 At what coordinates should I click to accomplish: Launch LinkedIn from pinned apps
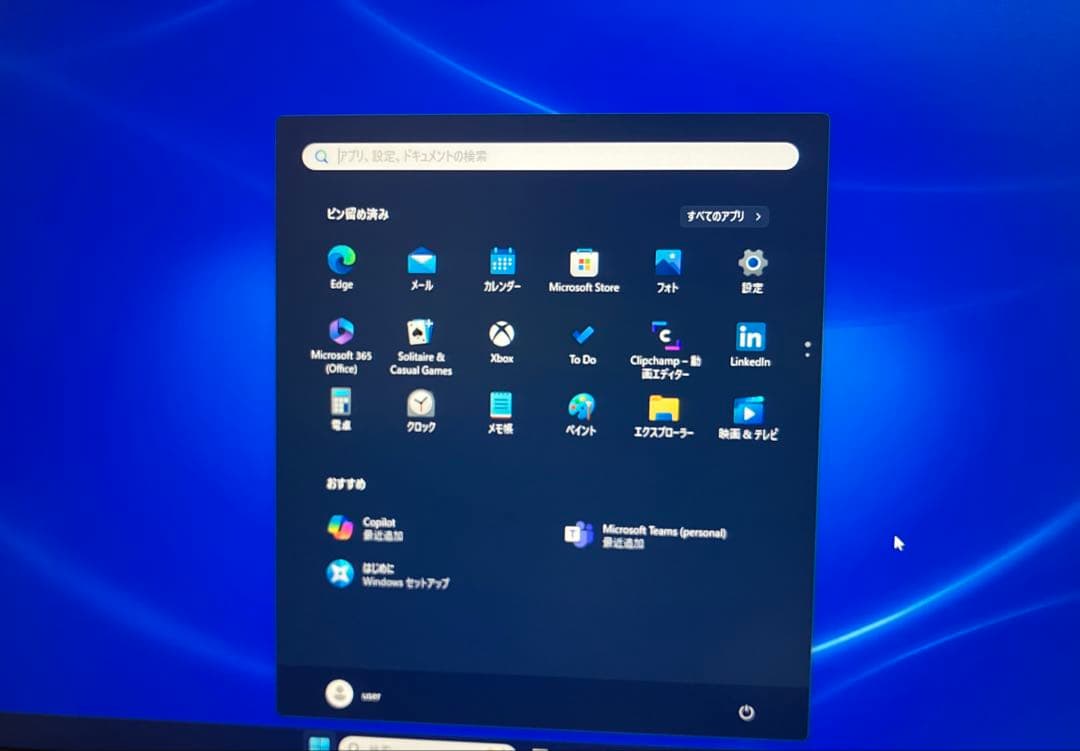click(x=749, y=337)
